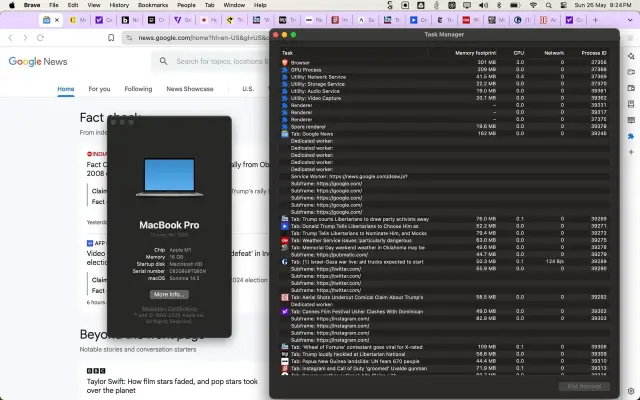Viewport: 640px width, 400px height.
Task: Close the active Google News browser tab
Action: click(57, 20)
